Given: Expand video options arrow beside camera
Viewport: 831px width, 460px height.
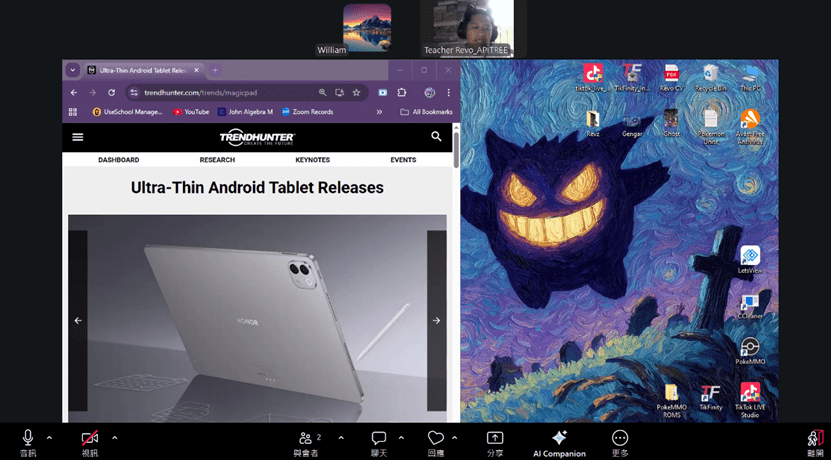Looking at the screenshot, I should (x=114, y=438).
